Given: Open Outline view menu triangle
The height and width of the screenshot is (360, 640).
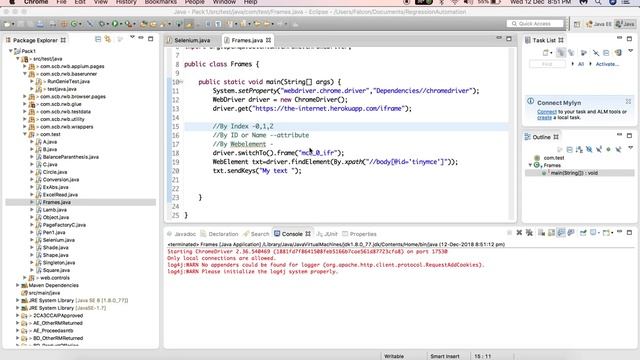Looking at the screenshot, I should tap(631, 147).
